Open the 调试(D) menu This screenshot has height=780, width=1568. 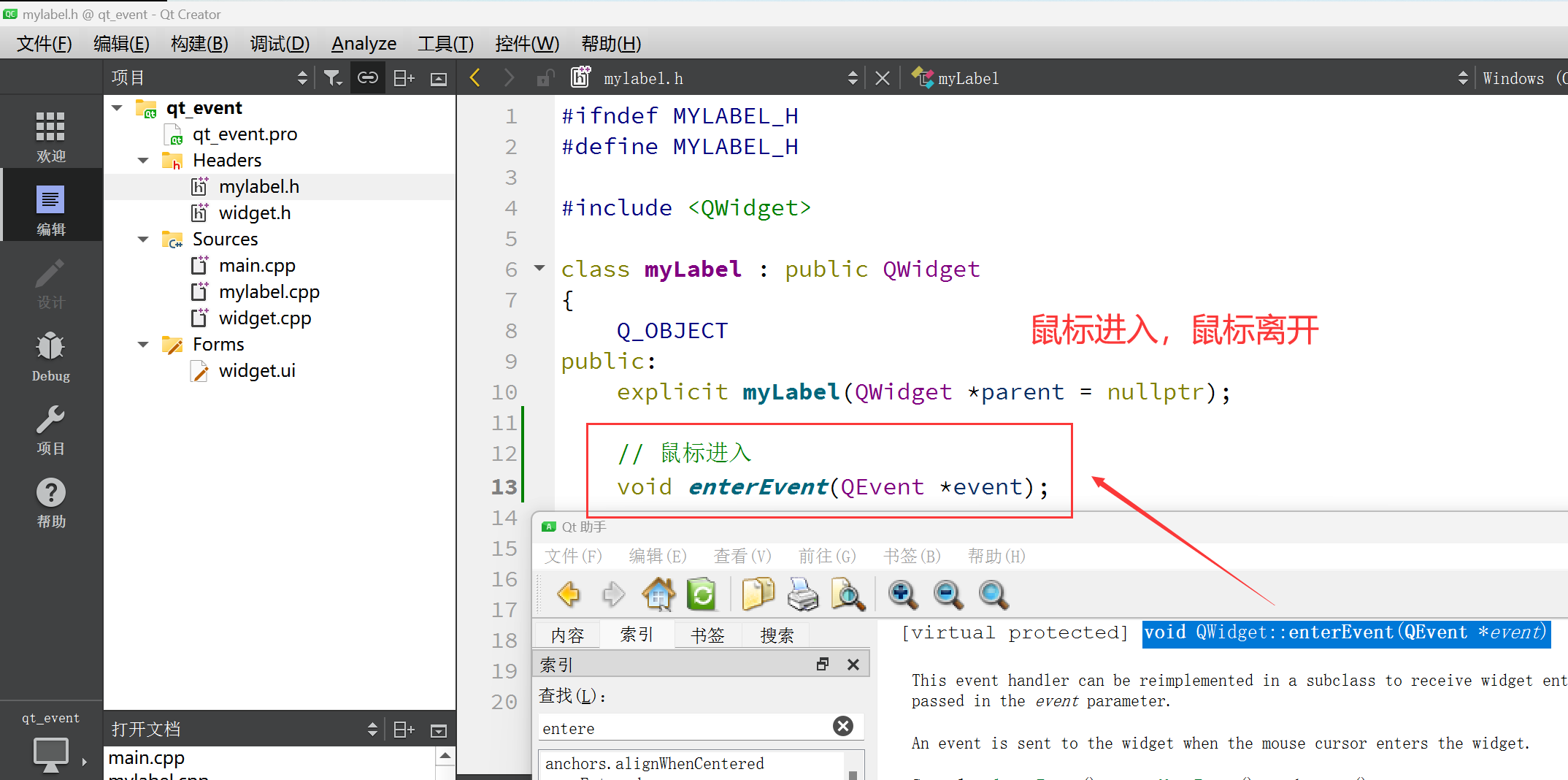pos(280,44)
